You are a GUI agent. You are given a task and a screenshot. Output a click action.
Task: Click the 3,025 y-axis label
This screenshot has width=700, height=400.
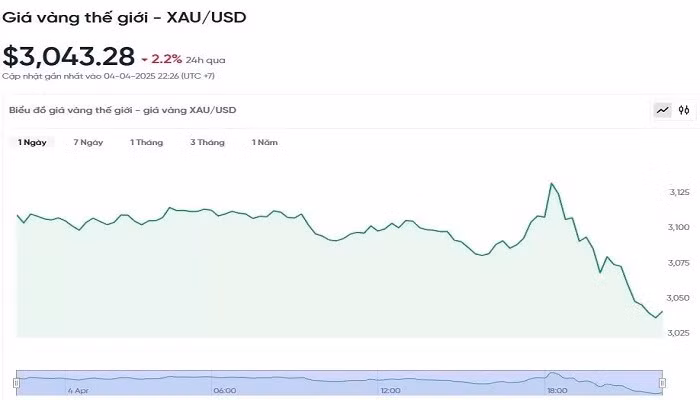point(680,333)
